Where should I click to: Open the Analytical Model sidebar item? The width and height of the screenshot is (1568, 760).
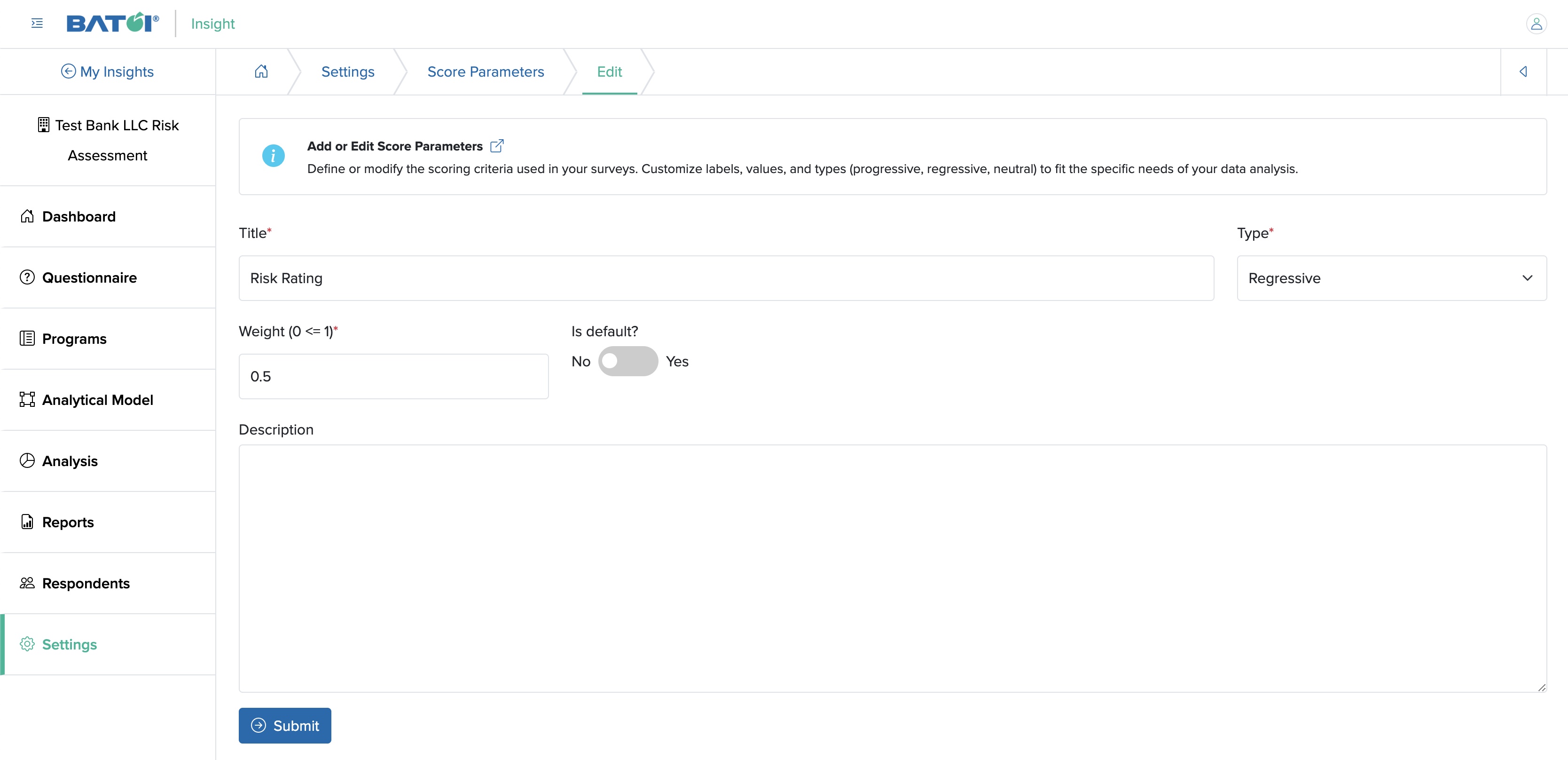[109, 399]
